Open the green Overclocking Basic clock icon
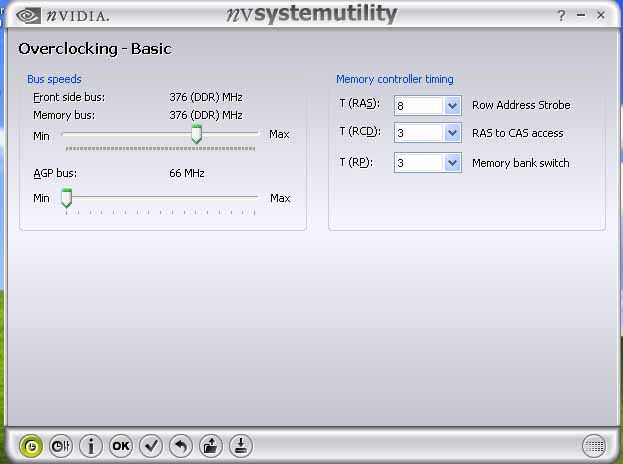 [31, 446]
